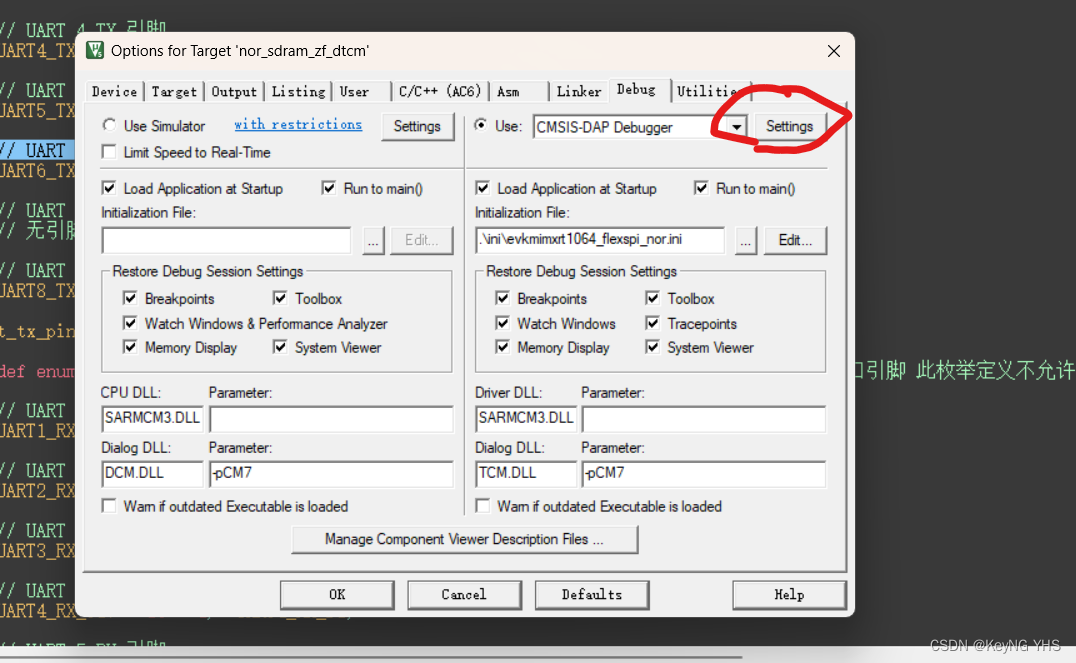Select the "Use Simulator" radio button
Viewport: 1076px width, 663px height.
[x=108, y=126]
